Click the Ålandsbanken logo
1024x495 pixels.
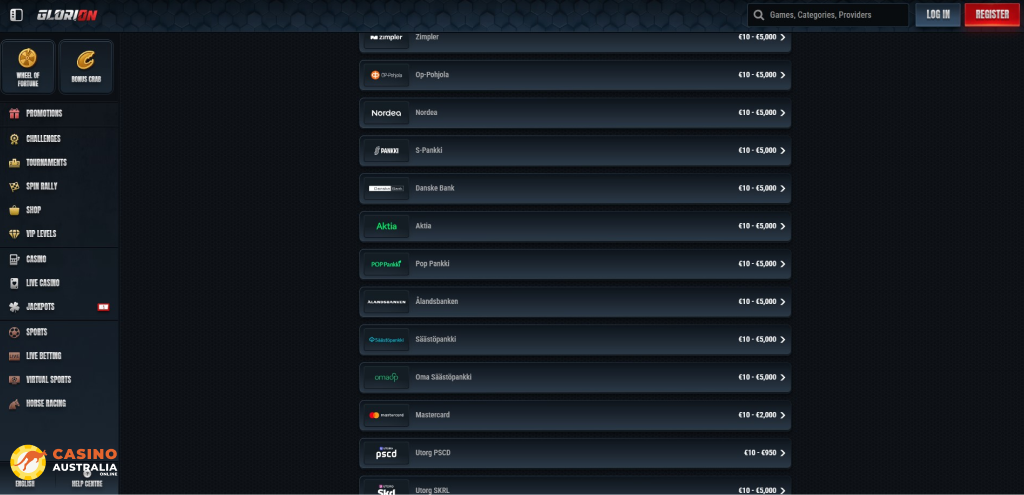pyautogui.click(x=387, y=302)
